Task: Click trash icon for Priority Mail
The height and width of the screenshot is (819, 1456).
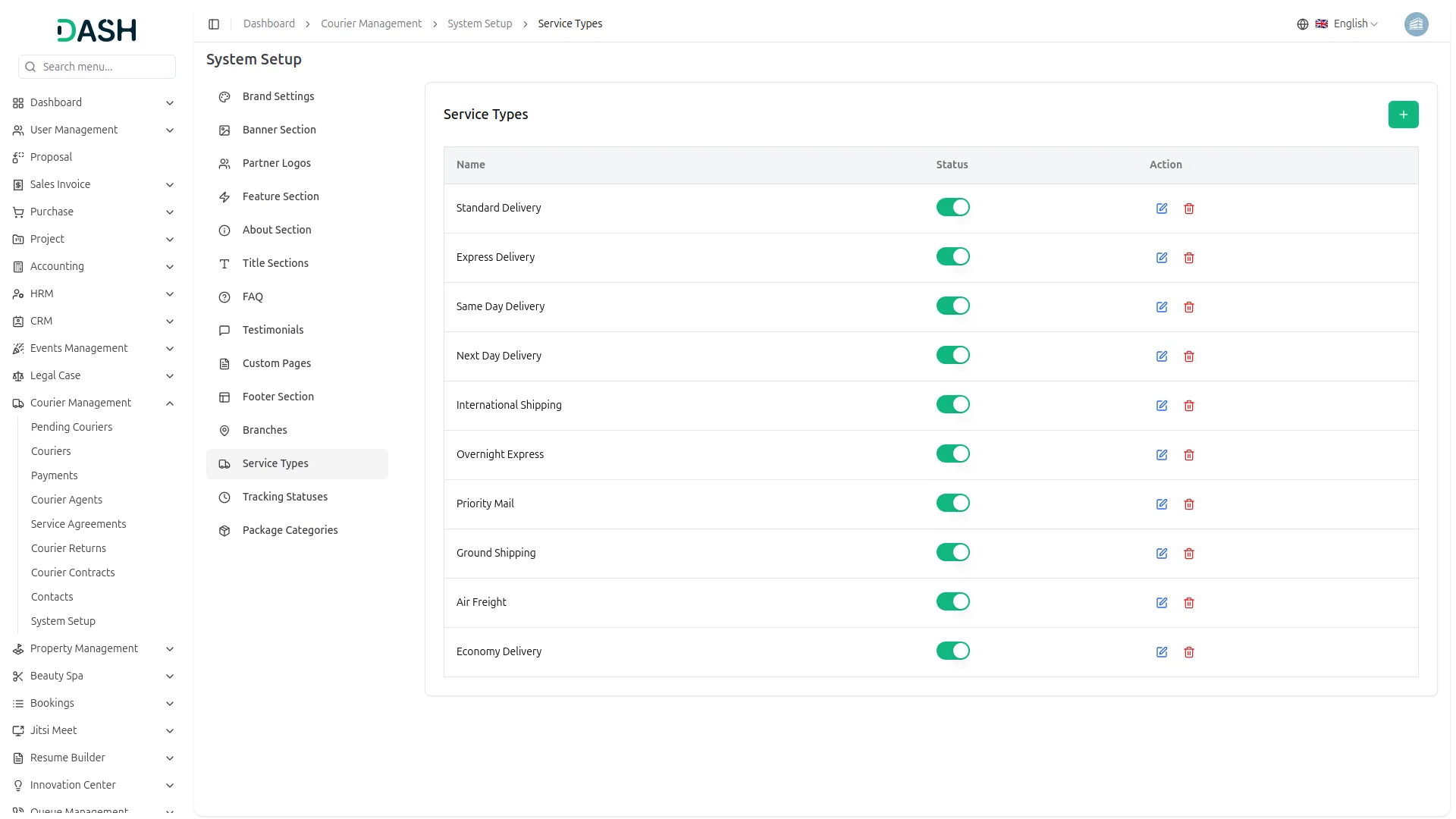Action: point(1188,504)
